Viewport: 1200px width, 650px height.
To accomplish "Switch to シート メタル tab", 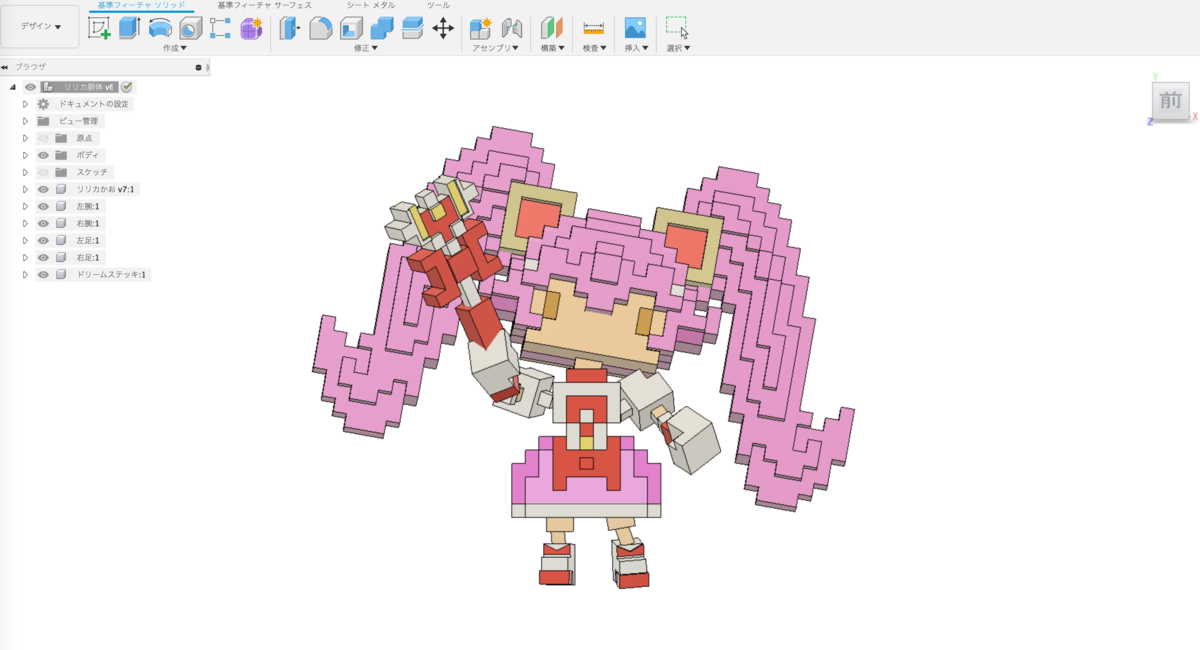I will (371, 5).
